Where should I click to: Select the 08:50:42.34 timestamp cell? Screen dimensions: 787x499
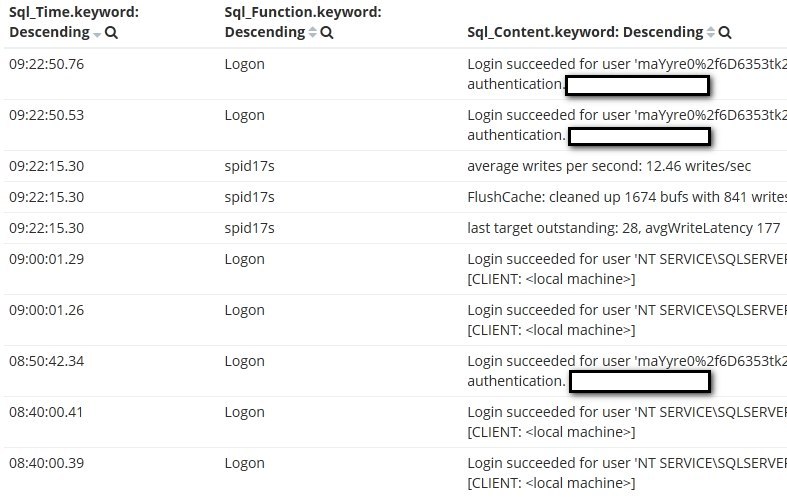pos(47,361)
